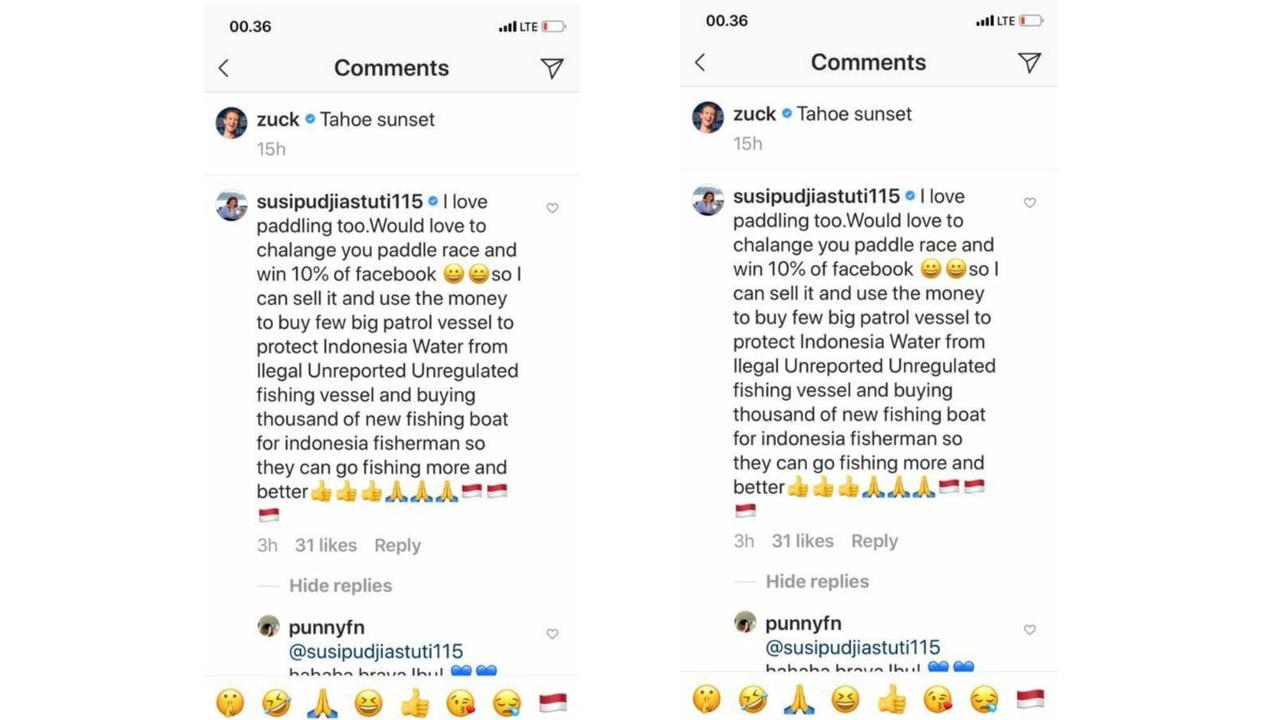The image size is (1280, 720).
Task: Click Hide replies in right screenshot
Action: coord(817,581)
